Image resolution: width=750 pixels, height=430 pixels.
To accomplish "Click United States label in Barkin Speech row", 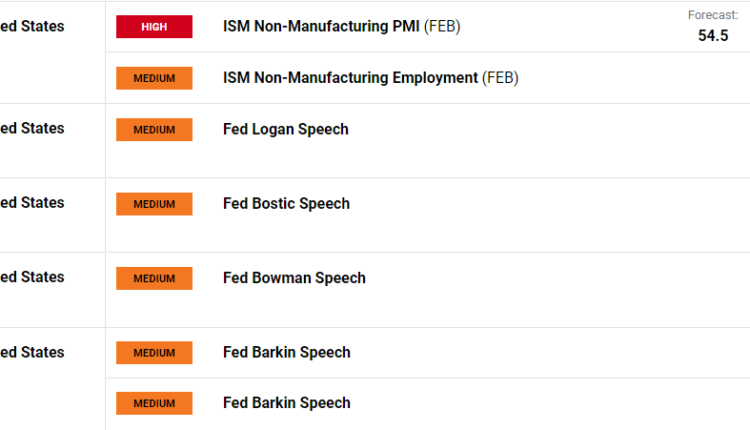I will (32, 352).
